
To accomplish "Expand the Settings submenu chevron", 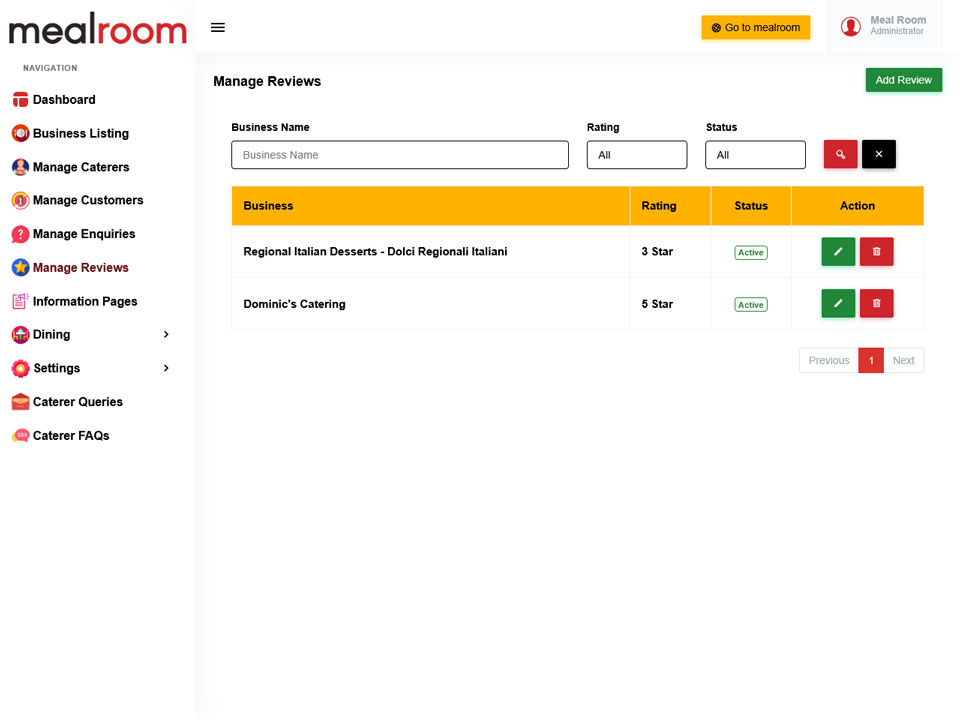I will [166, 368].
